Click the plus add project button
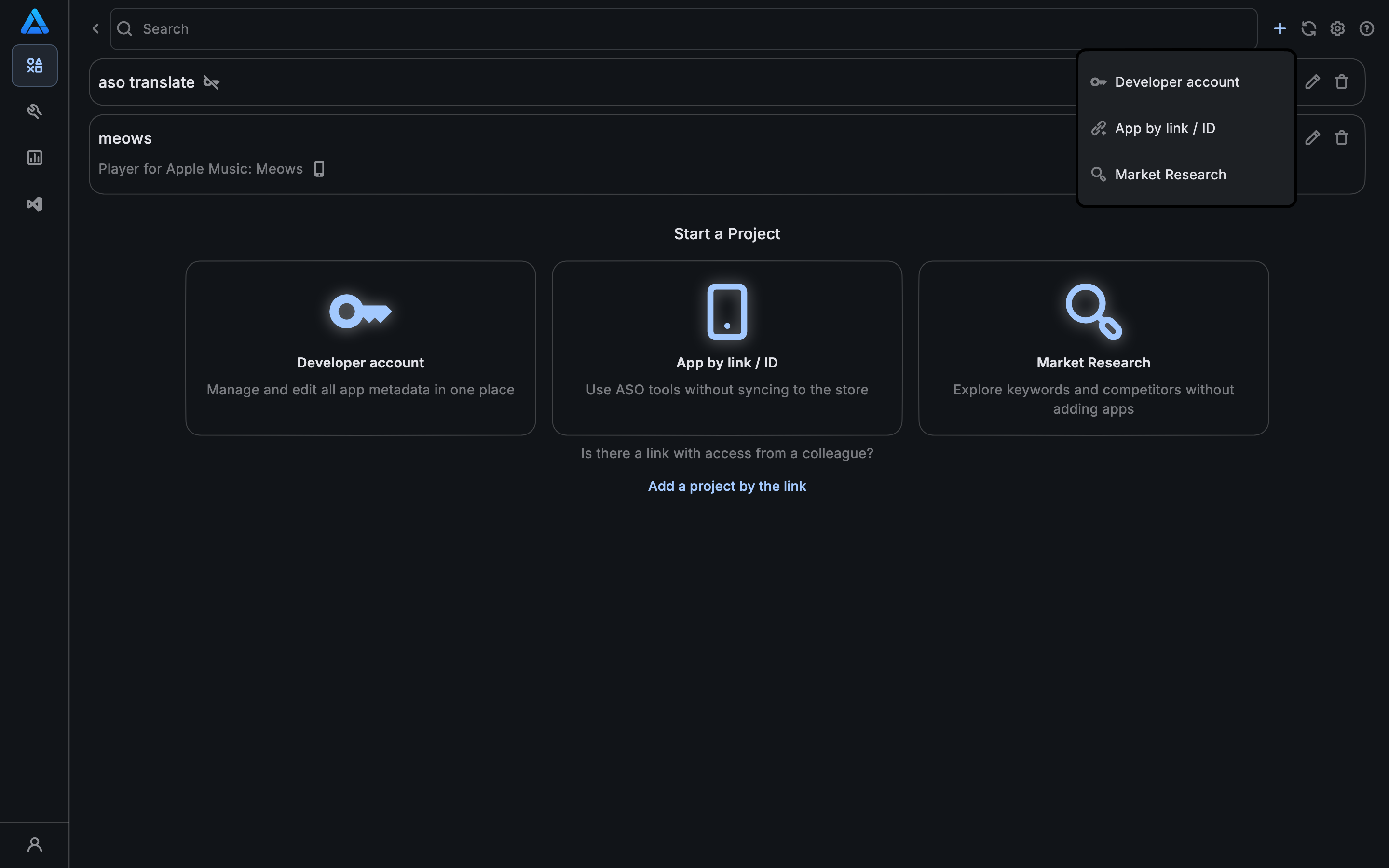The width and height of the screenshot is (1389, 868). [1280, 29]
